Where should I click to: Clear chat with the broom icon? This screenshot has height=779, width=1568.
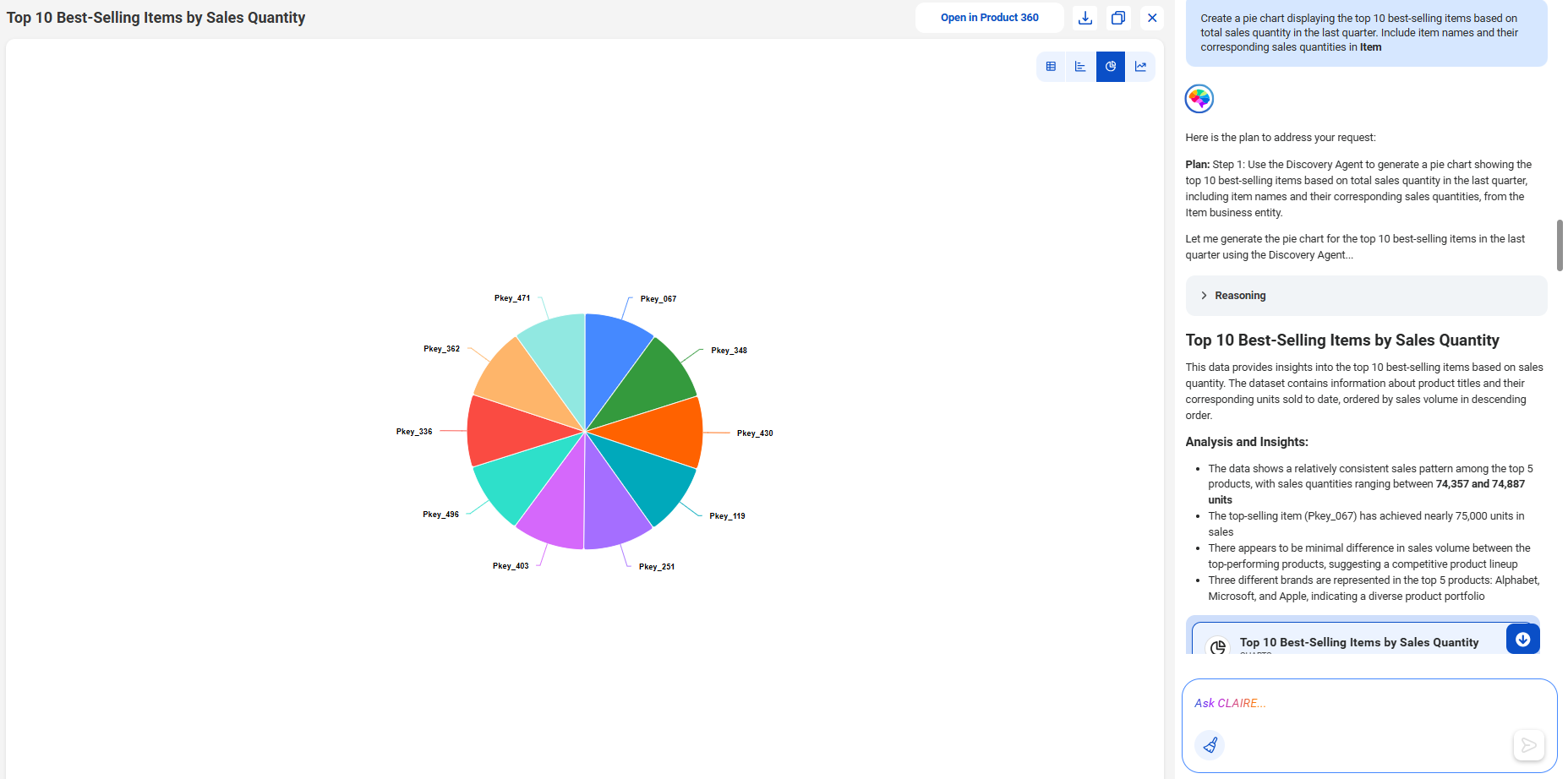click(1210, 745)
